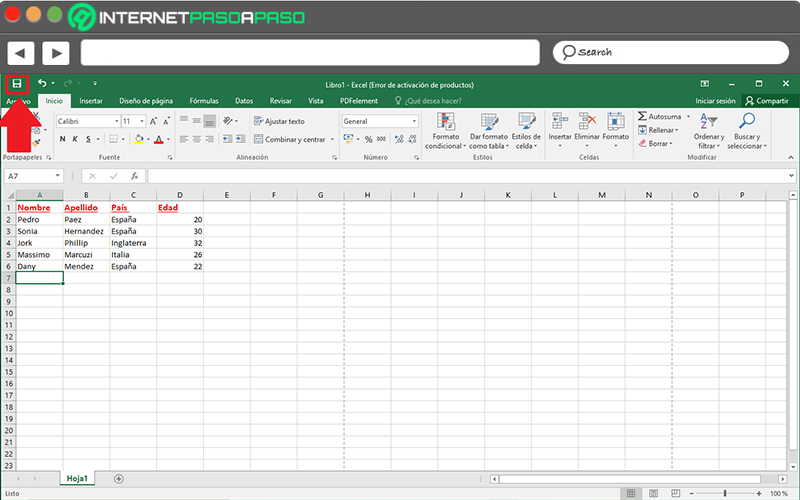Click the accounting number format icon
The height and width of the screenshot is (500, 800).
[348, 139]
